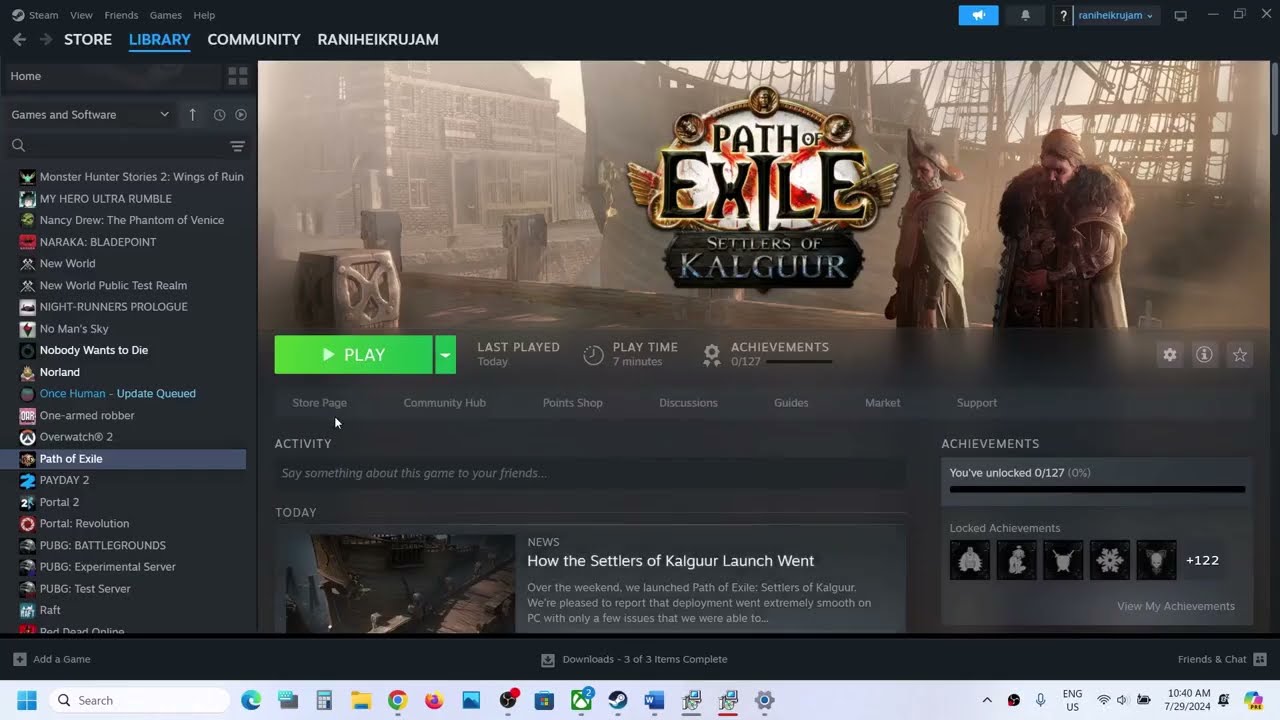The width and height of the screenshot is (1280, 720).
Task: Click the first locked achievement icon
Action: click(x=970, y=560)
